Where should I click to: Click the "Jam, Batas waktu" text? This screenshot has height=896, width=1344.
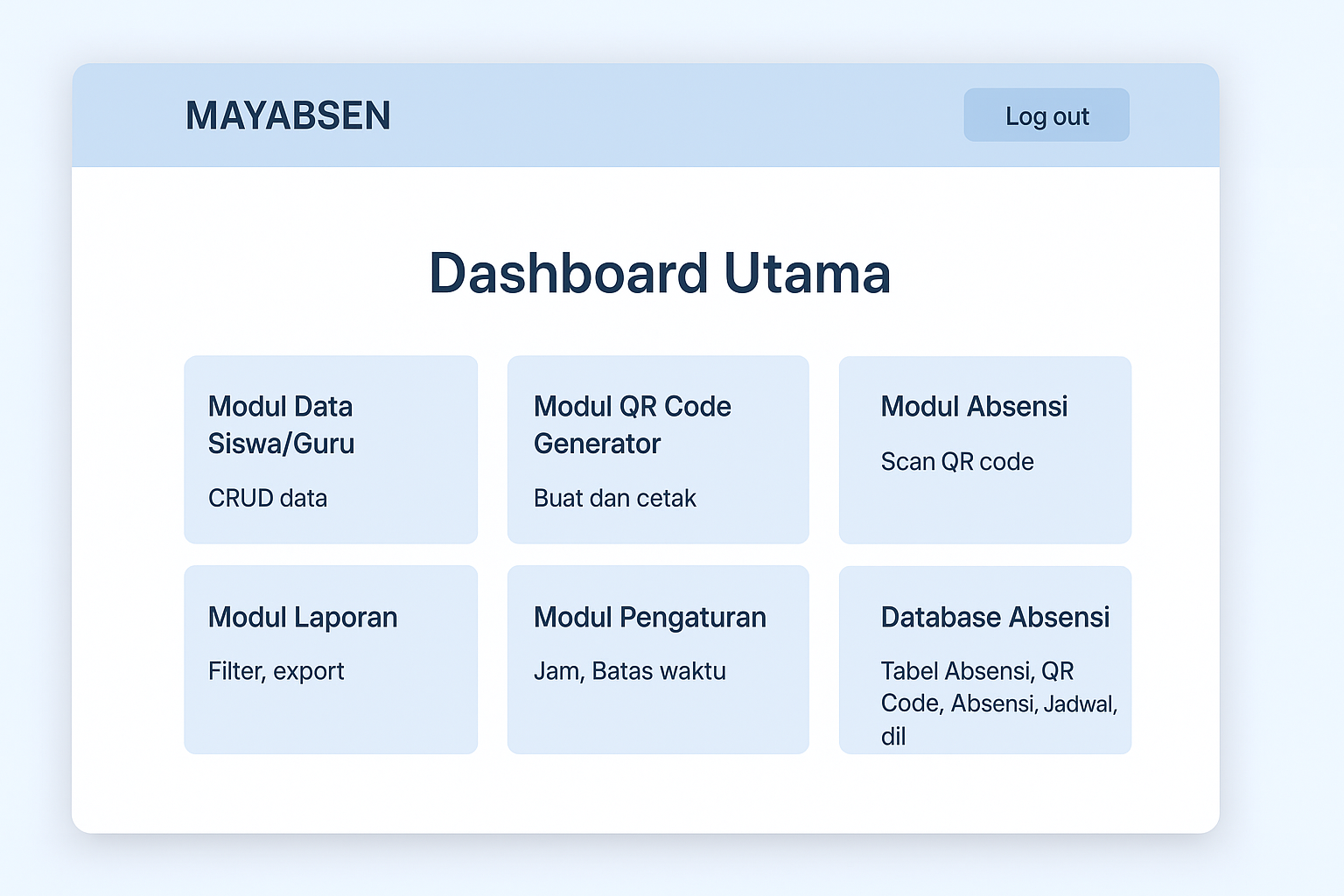(x=630, y=671)
